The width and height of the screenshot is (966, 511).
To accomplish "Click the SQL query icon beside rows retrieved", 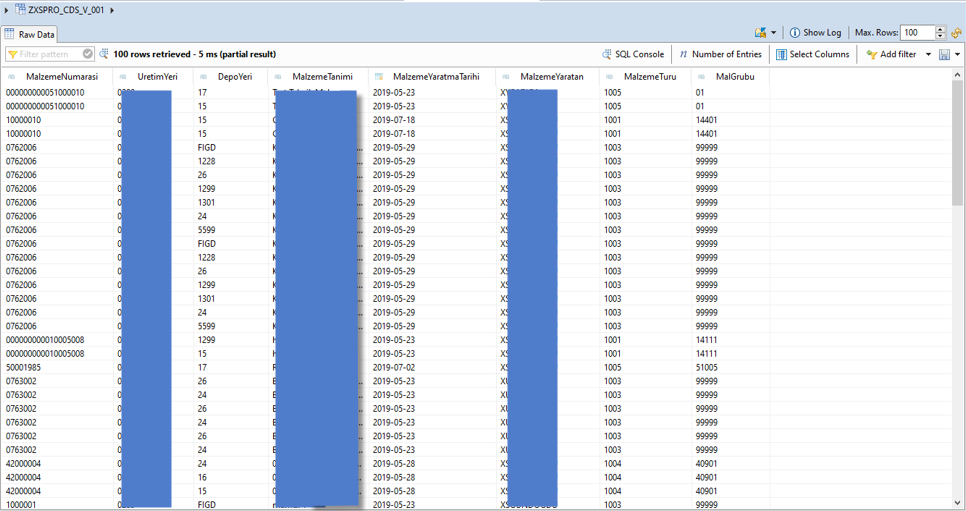I will pyautogui.click(x=104, y=54).
